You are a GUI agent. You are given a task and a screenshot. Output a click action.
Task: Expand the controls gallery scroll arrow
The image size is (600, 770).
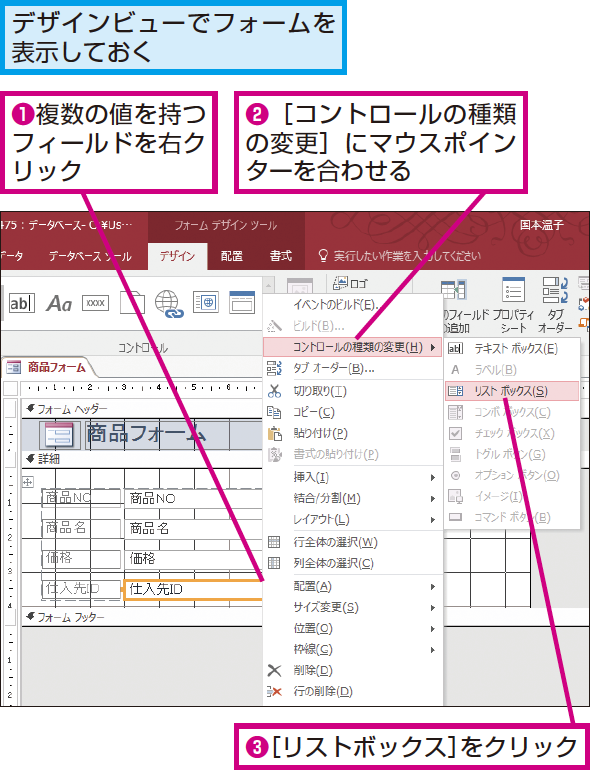coord(268,285)
